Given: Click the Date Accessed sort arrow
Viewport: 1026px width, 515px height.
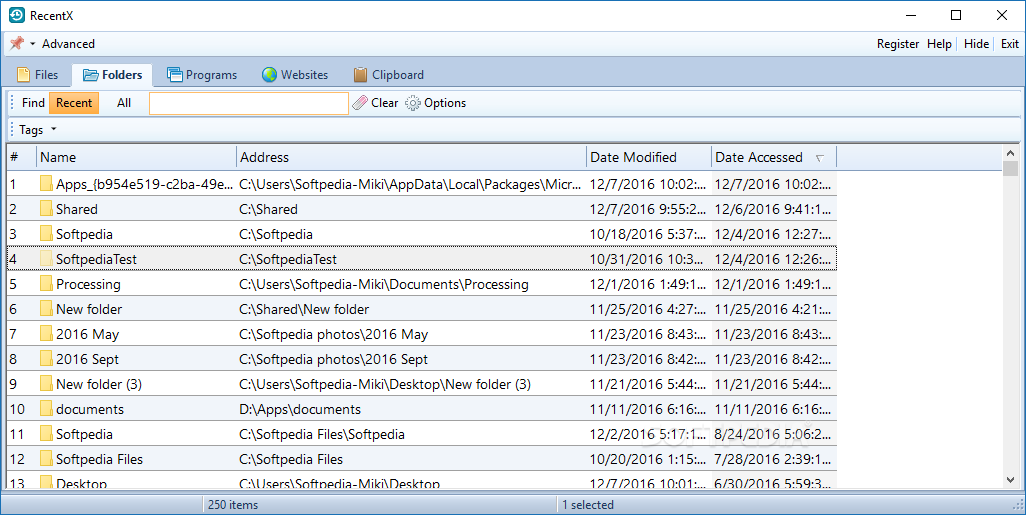Looking at the screenshot, I should click(x=819, y=158).
